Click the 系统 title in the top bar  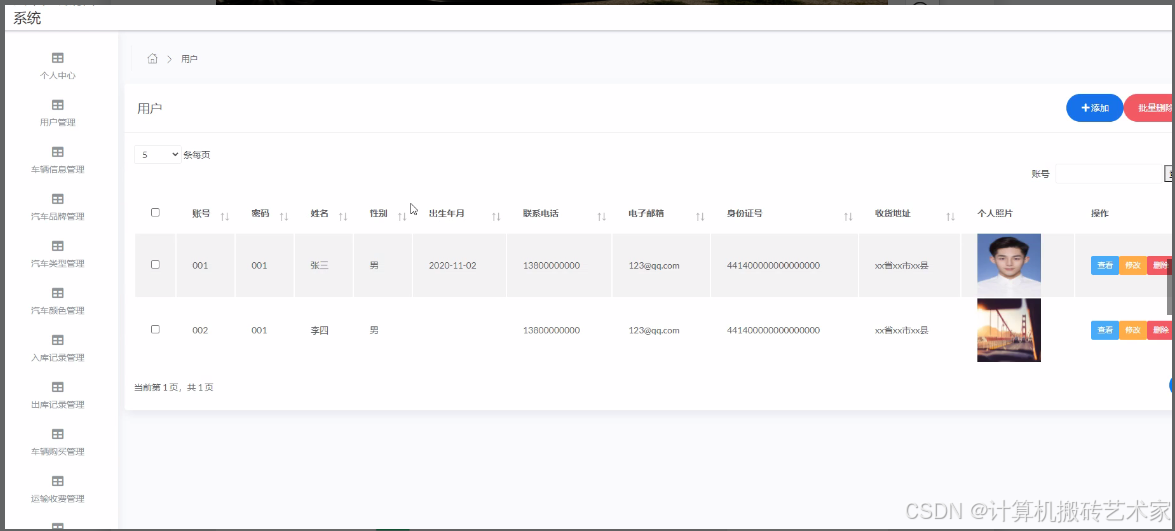pos(27,18)
